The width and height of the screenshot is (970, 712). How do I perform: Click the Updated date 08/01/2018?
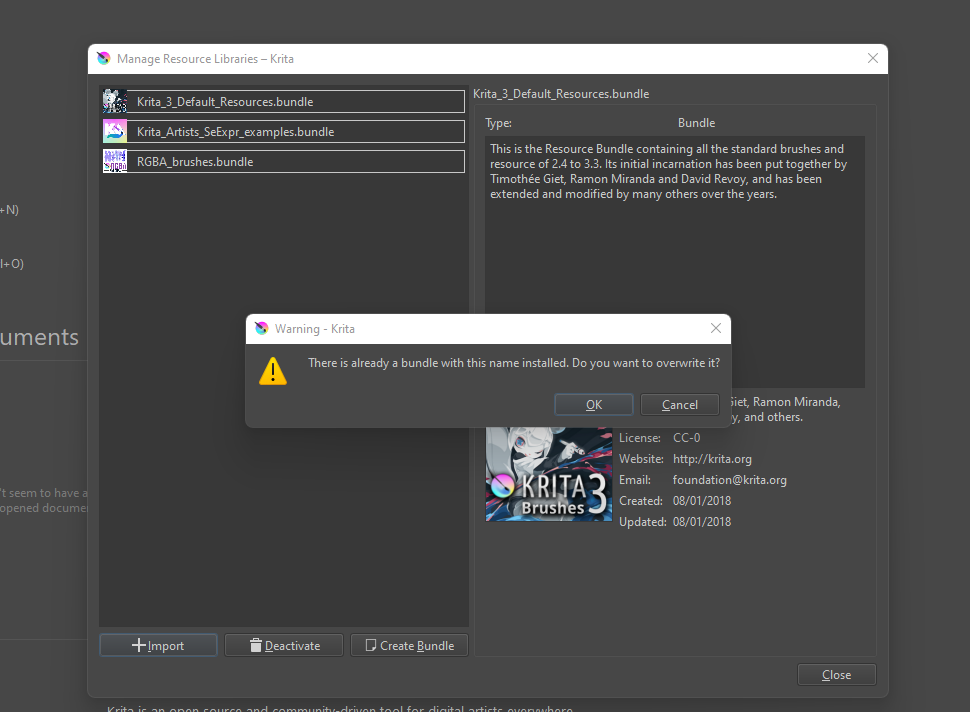pyautogui.click(x=702, y=522)
